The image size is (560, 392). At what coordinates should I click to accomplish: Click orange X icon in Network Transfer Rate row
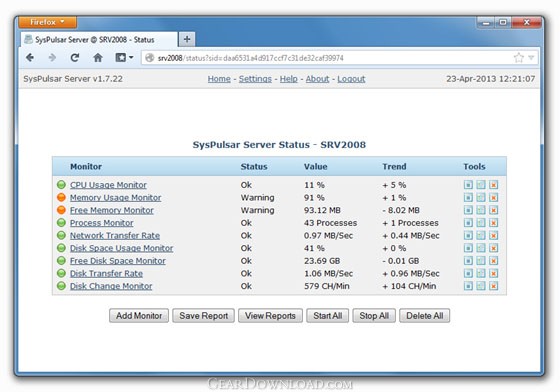pyautogui.click(x=494, y=236)
